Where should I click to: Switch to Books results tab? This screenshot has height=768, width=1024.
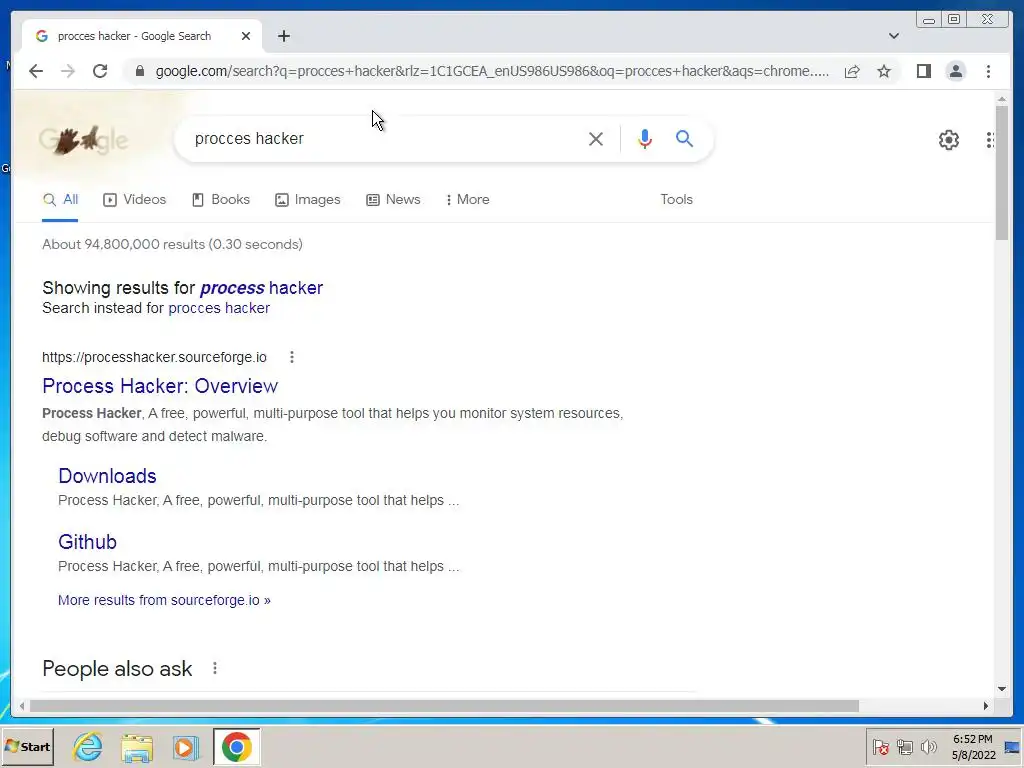(x=221, y=200)
